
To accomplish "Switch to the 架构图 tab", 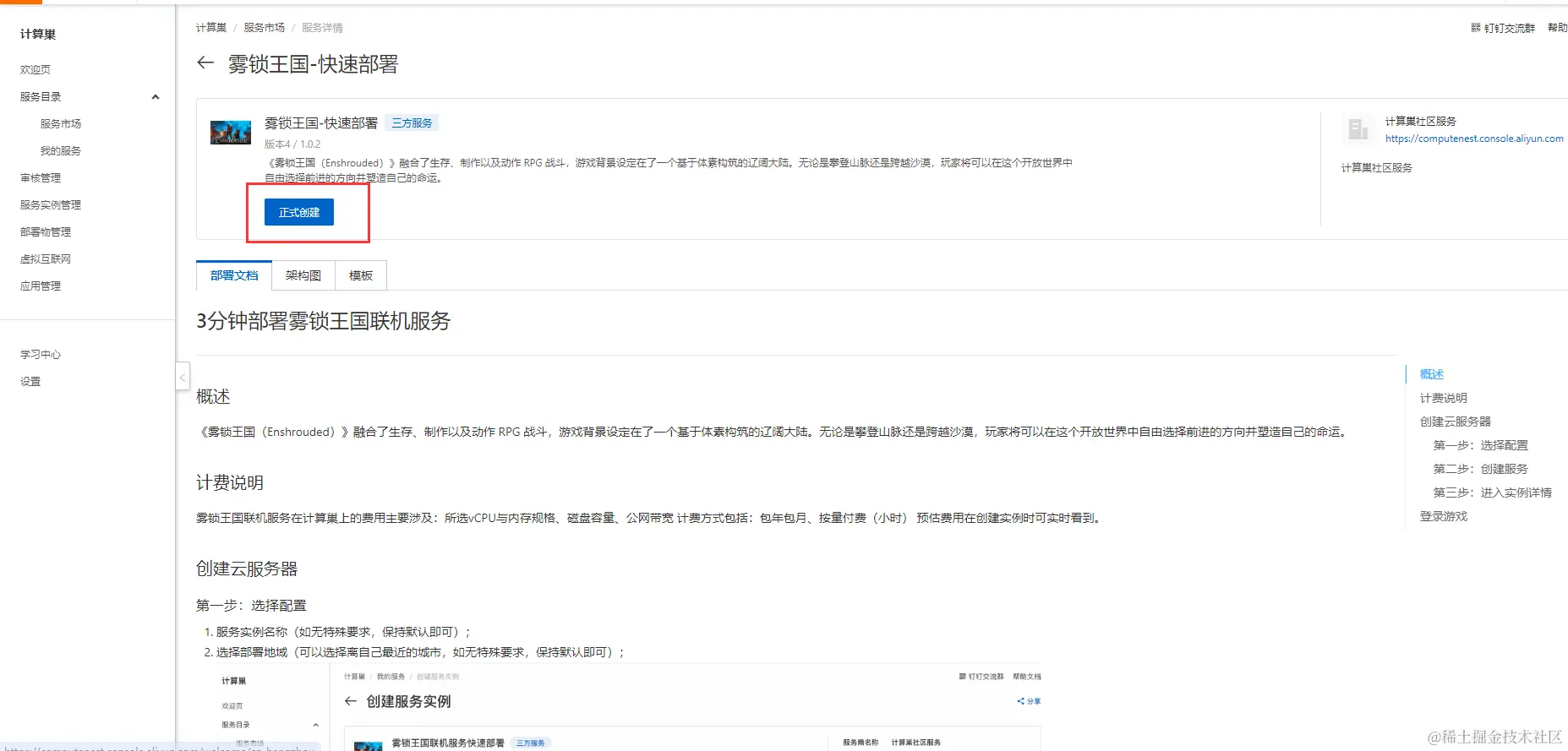I will [303, 275].
